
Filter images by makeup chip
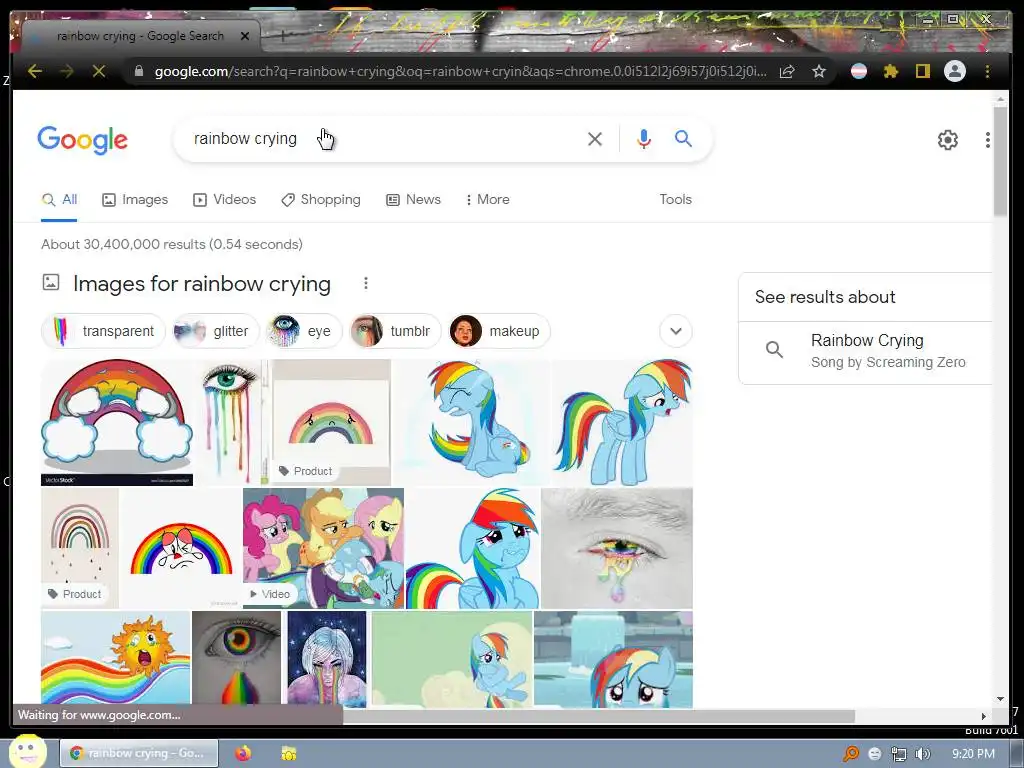tap(499, 331)
